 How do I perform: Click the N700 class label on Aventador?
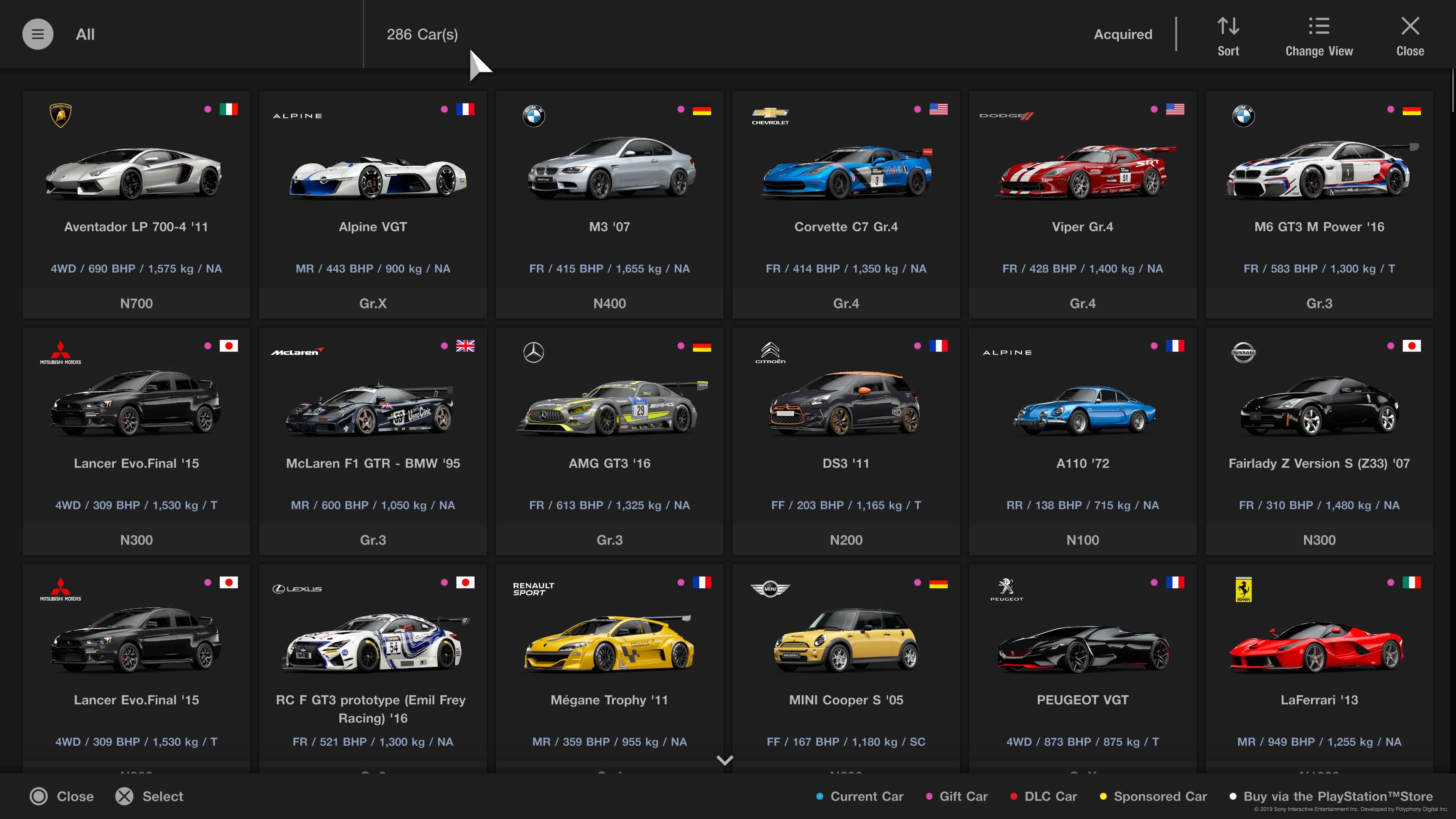pos(136,303)
